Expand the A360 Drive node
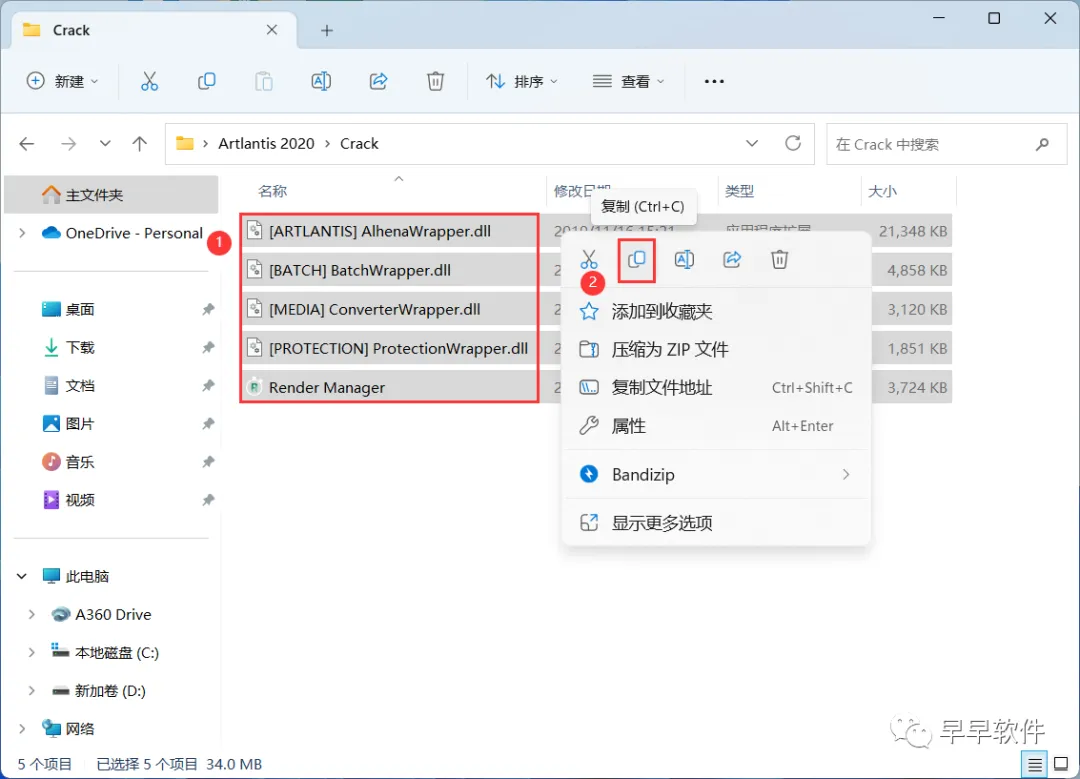Viewport: 1080px width, 779px height. click(31, 614)
